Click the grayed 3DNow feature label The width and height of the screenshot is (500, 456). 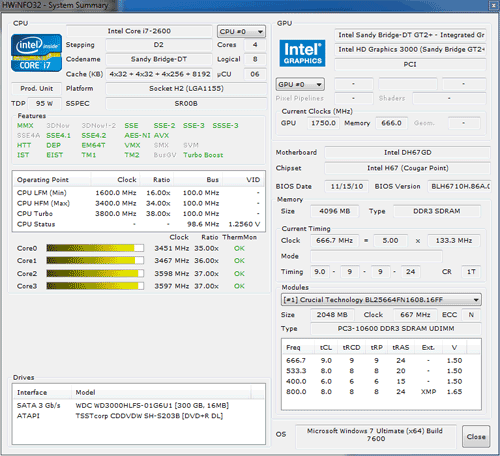point(58,126)
